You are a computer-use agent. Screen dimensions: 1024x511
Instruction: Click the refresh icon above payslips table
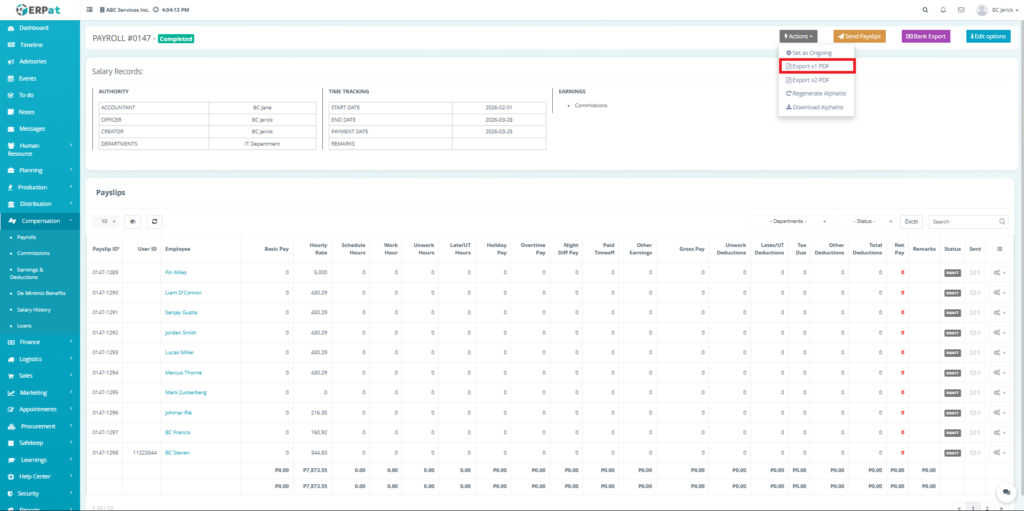(154, 221)
